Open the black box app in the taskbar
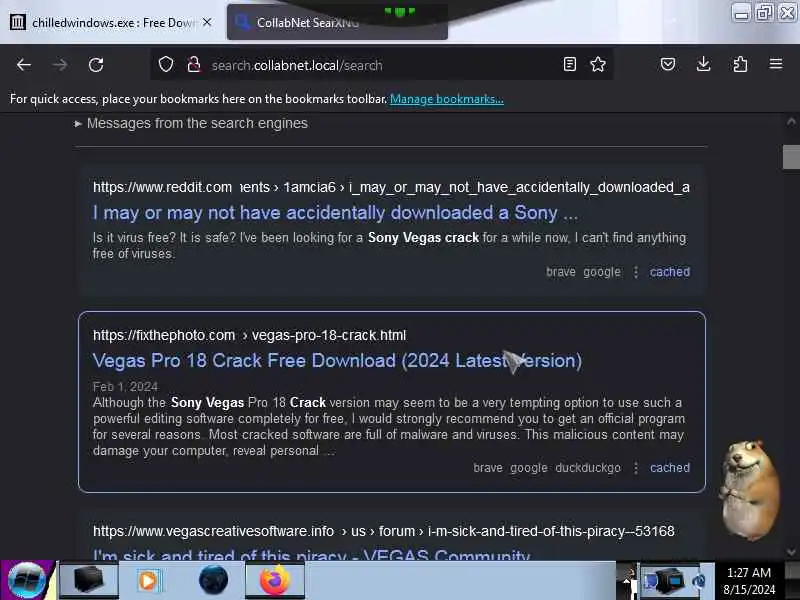Screen dimensions: 800x600 89,580
